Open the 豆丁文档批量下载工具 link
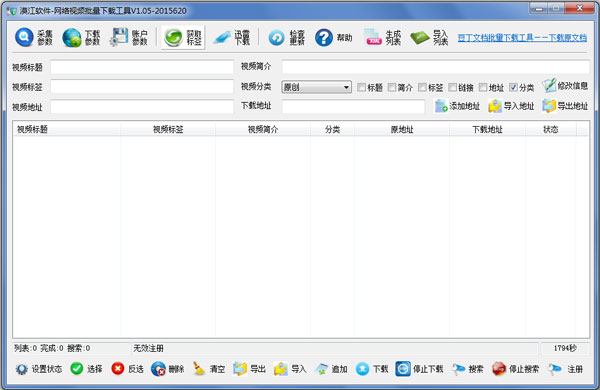The height and width of the screenshot is (390, 600). [522, 38]
